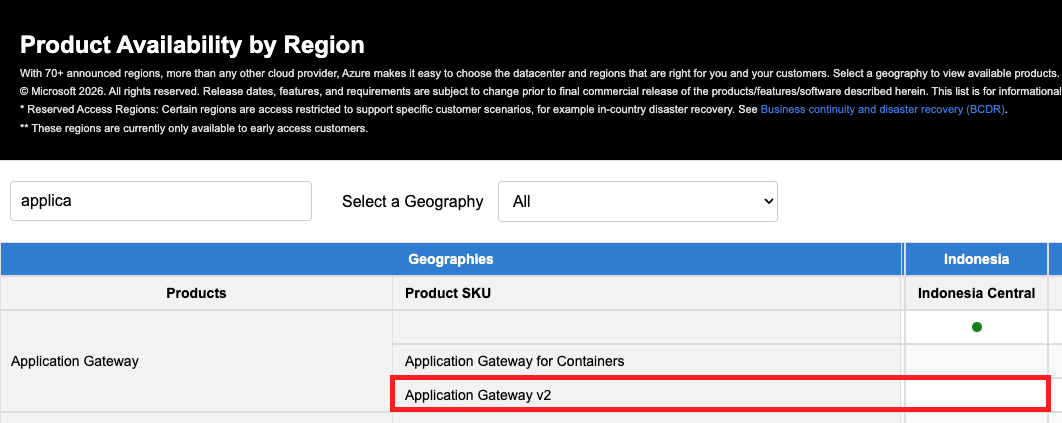This screenshot has height=423, width=1062.
Task: Select the Application Gateway v2 SKU
Action: pos(478,395)
